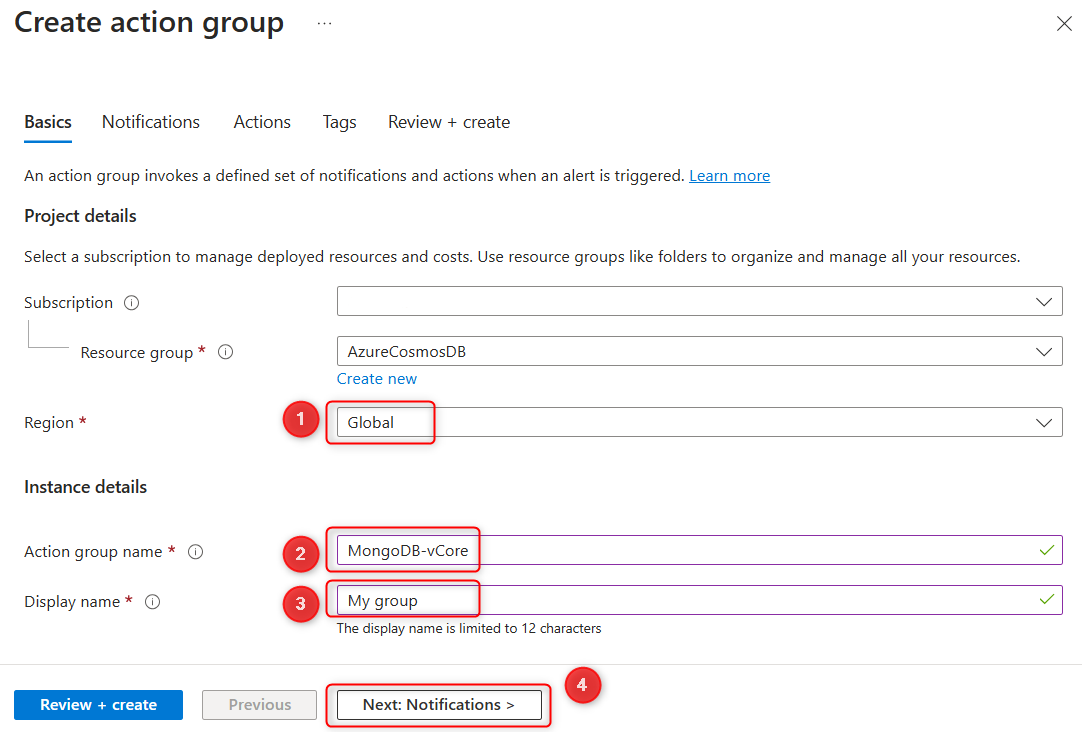Expand the Resource group dropdown
The image size is (1082, 732).
[x=1045, y=351]
